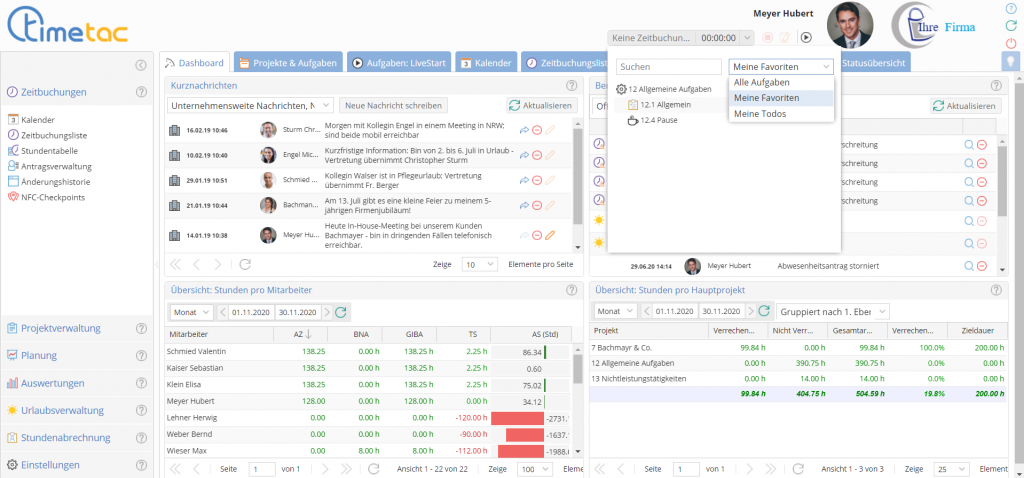
Task: Choose Alle Aufgaben in the filter list
Action: coord(762,82)
